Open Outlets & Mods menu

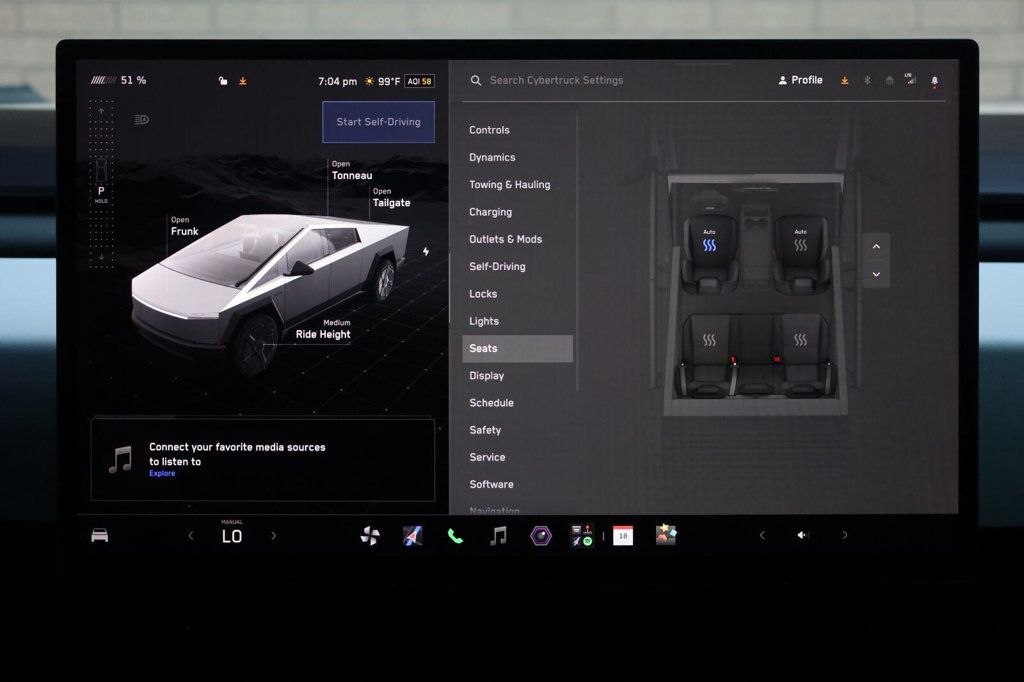click(505, 239)
